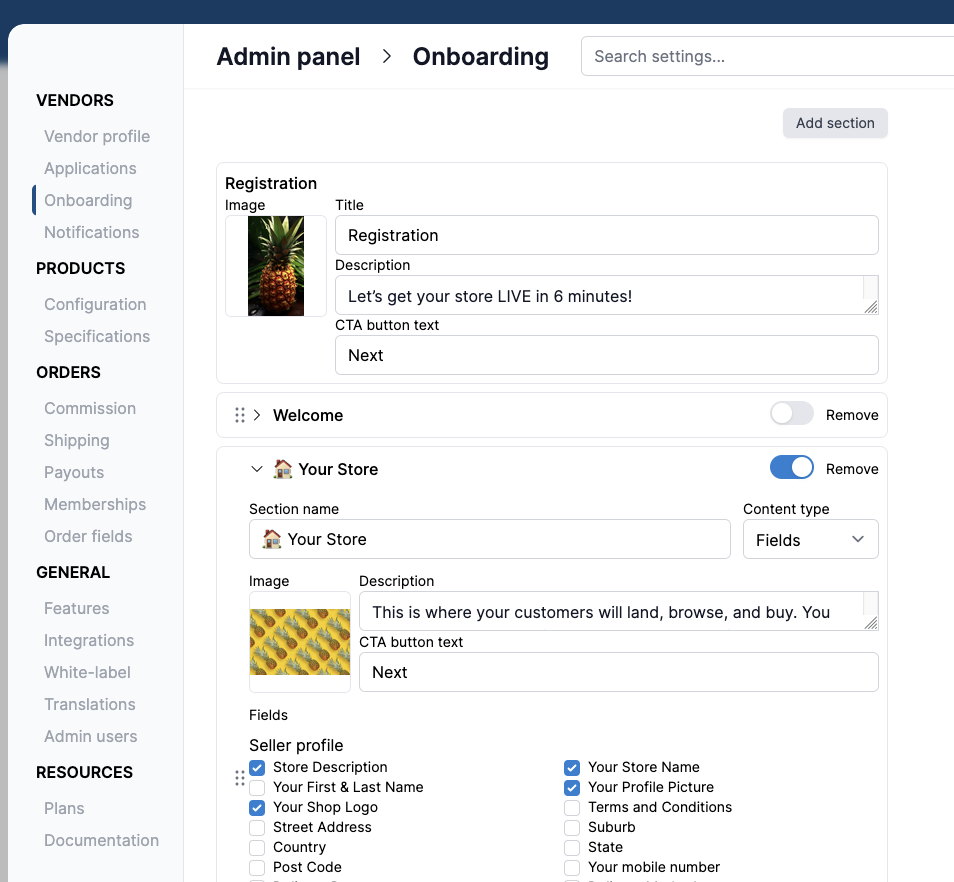Screen dimensions: 954x882
Task: Check the Country checkbox
Action: tap(257, 848)
